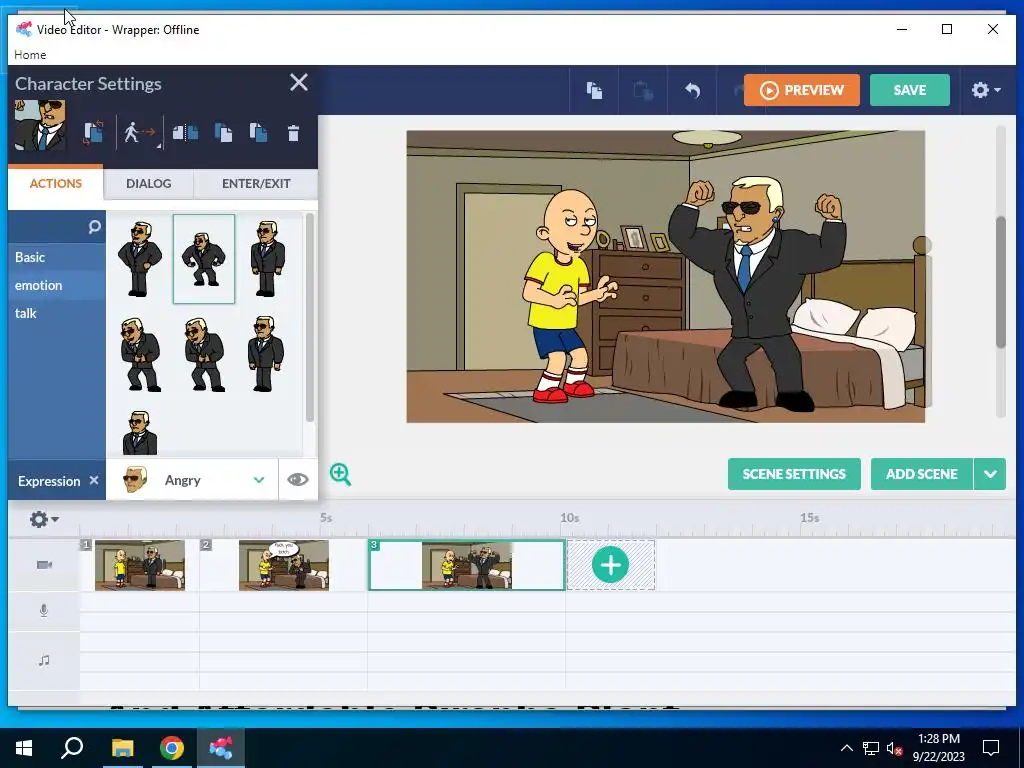This screenshot has height=768, width=1024.
Task: Select the partially visible pose at list bottom
Action: tap(140, 432)
